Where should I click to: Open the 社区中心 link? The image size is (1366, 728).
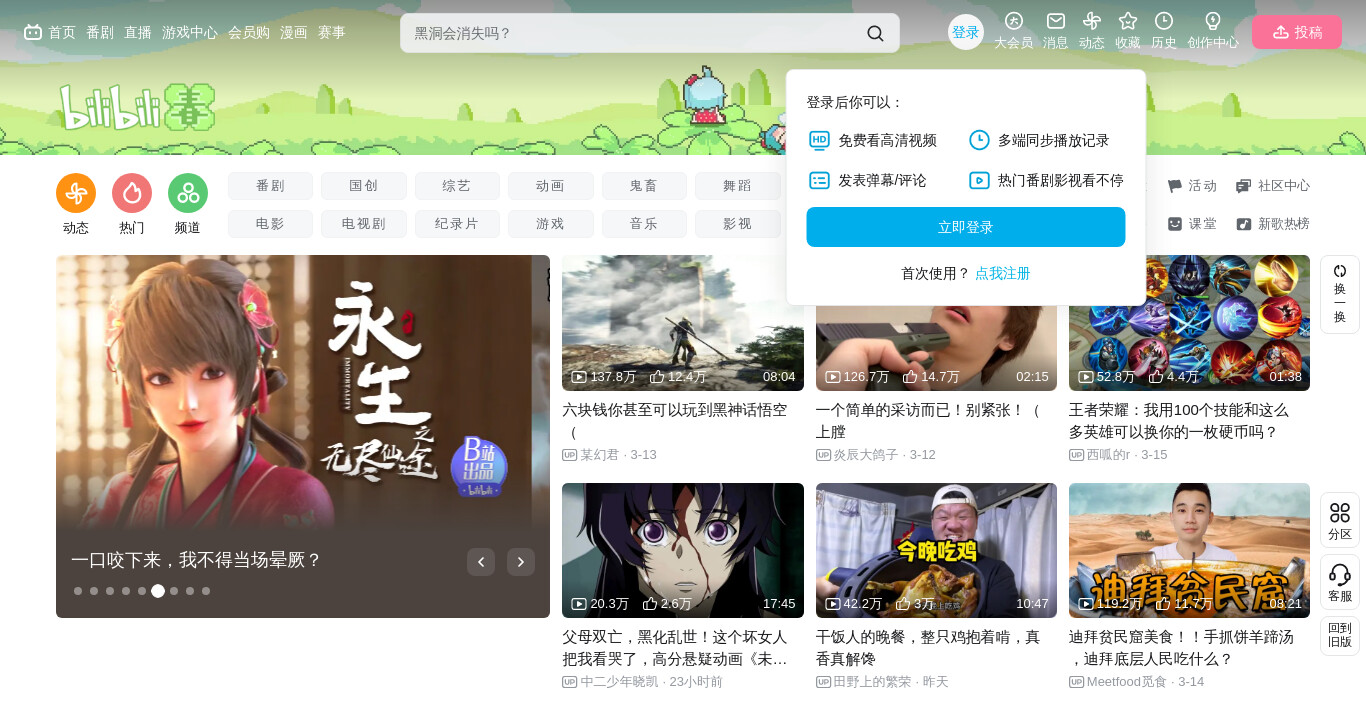(x=1273, y=186)
